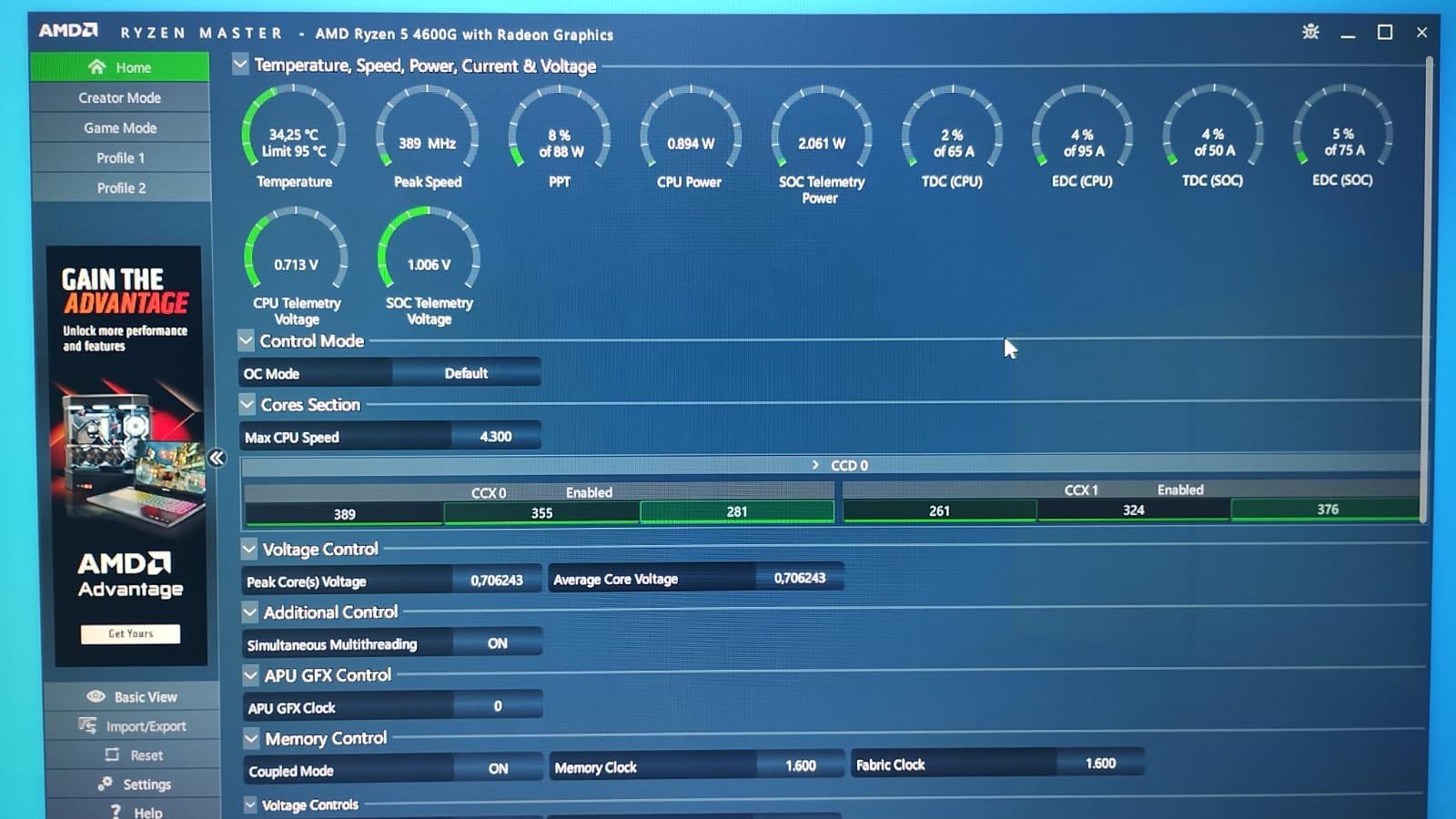Collapse the Additional Control section
Screen dimensions: 1456x819
pos(249,612)
